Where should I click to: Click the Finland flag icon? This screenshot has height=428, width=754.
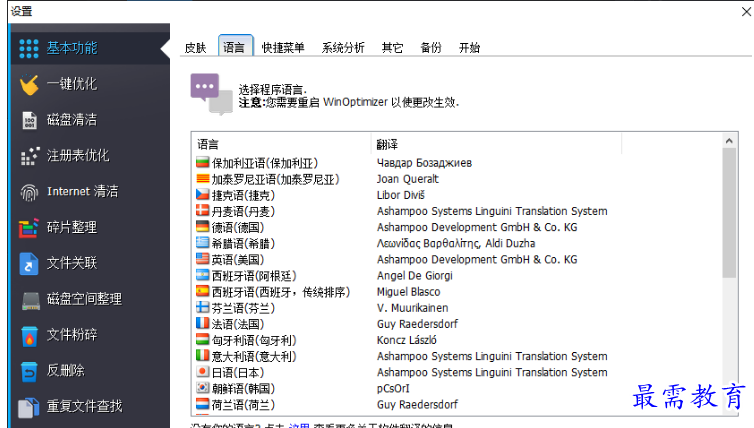pyautogui.click(x=202, y=308)
